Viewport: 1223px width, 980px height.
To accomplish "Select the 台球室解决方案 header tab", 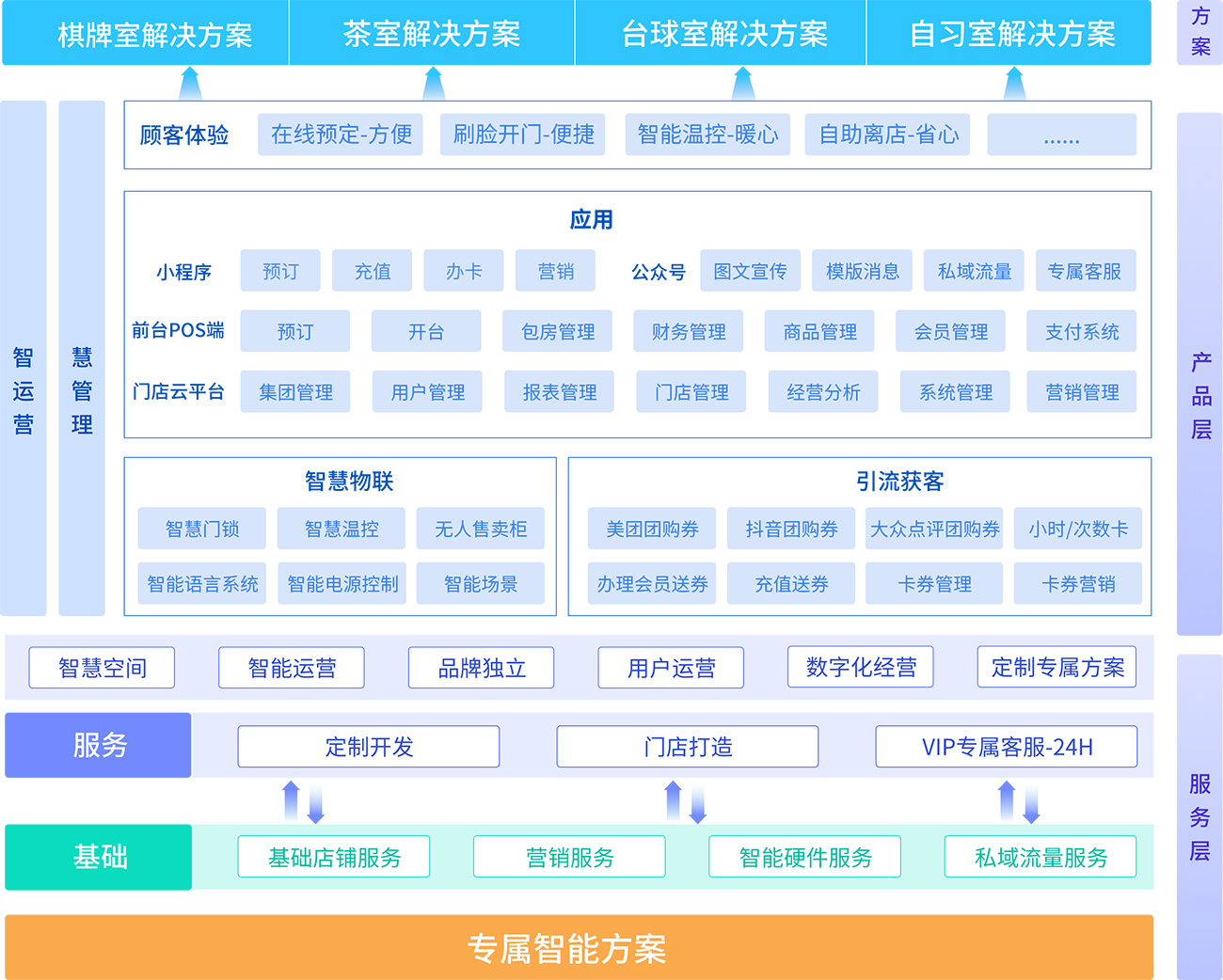I will [721, 33].
